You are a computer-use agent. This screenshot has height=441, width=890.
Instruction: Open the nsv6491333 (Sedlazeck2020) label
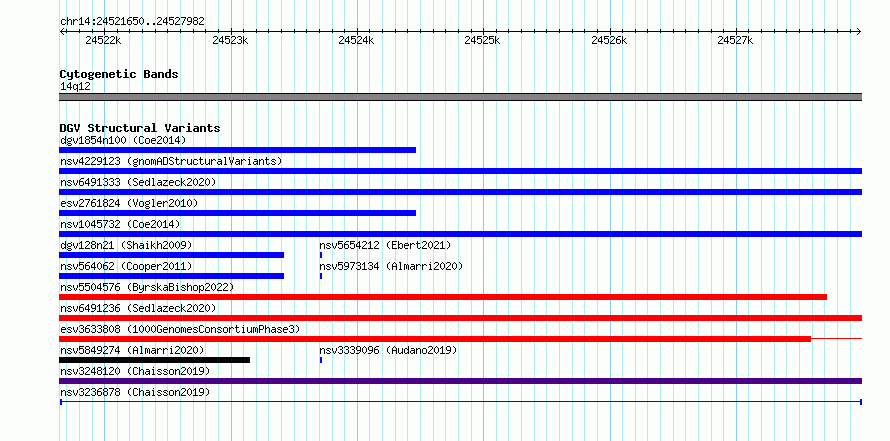pos(138,182)
